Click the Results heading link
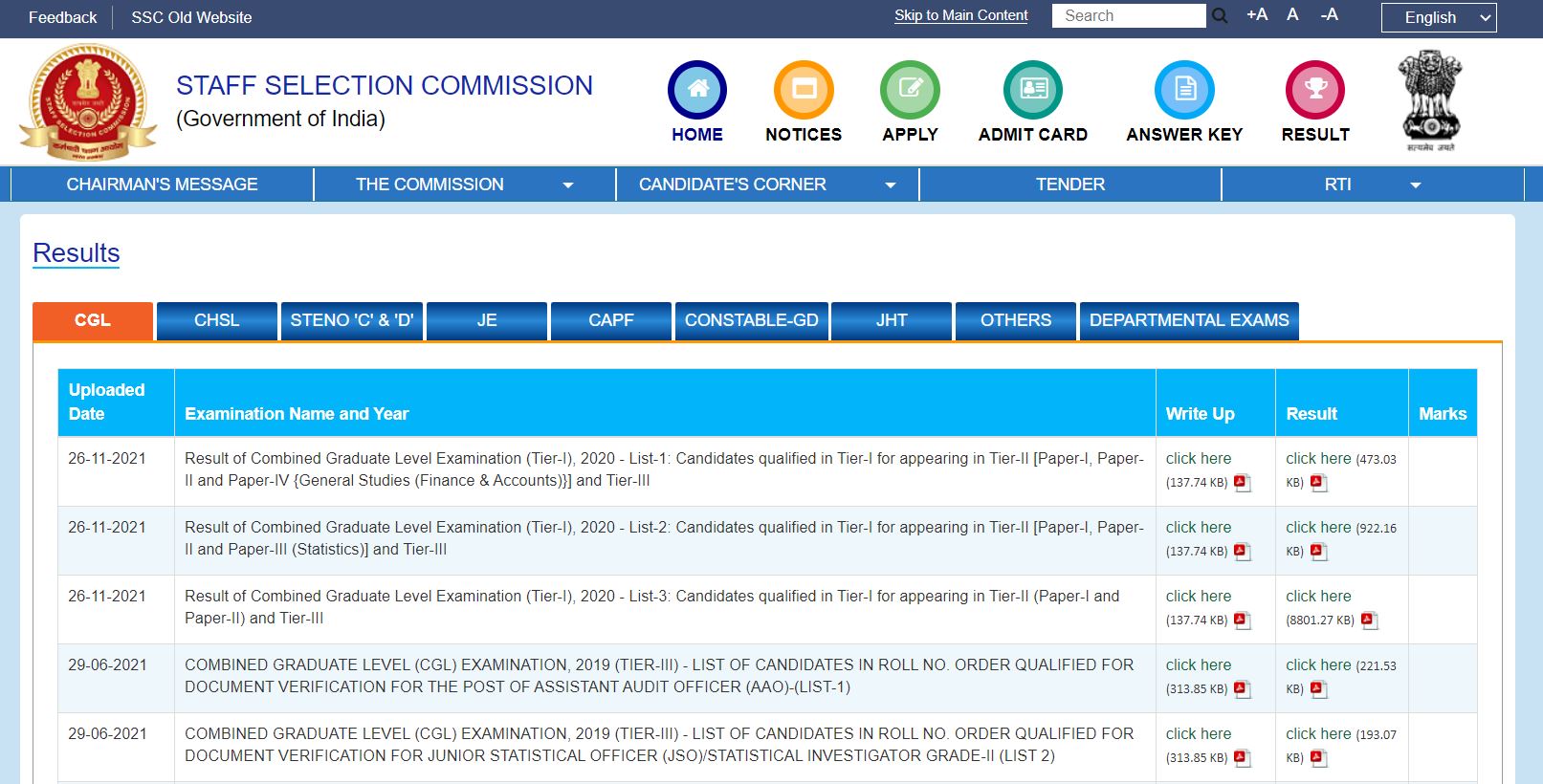1543x784 pixels. 77,253
